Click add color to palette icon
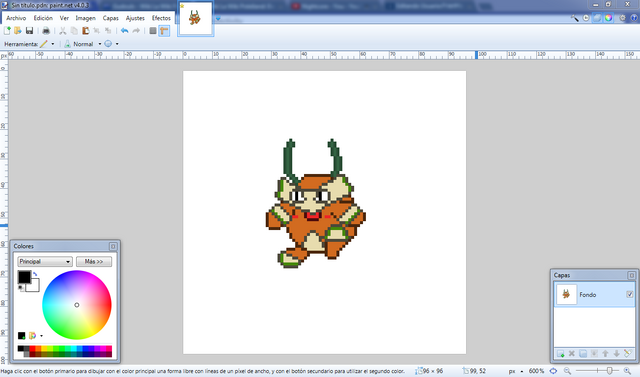This screenshot has height=377, width=640. 22,335
